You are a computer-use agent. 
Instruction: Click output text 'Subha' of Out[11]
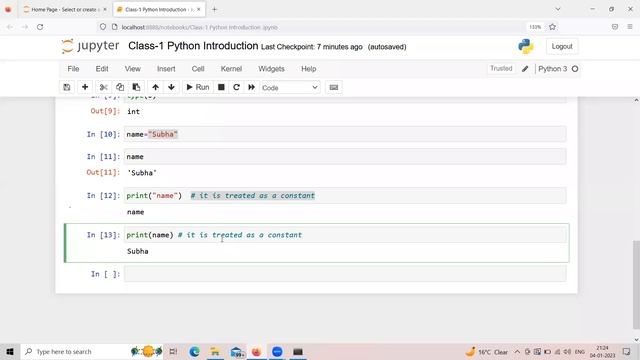click(142, 173)
